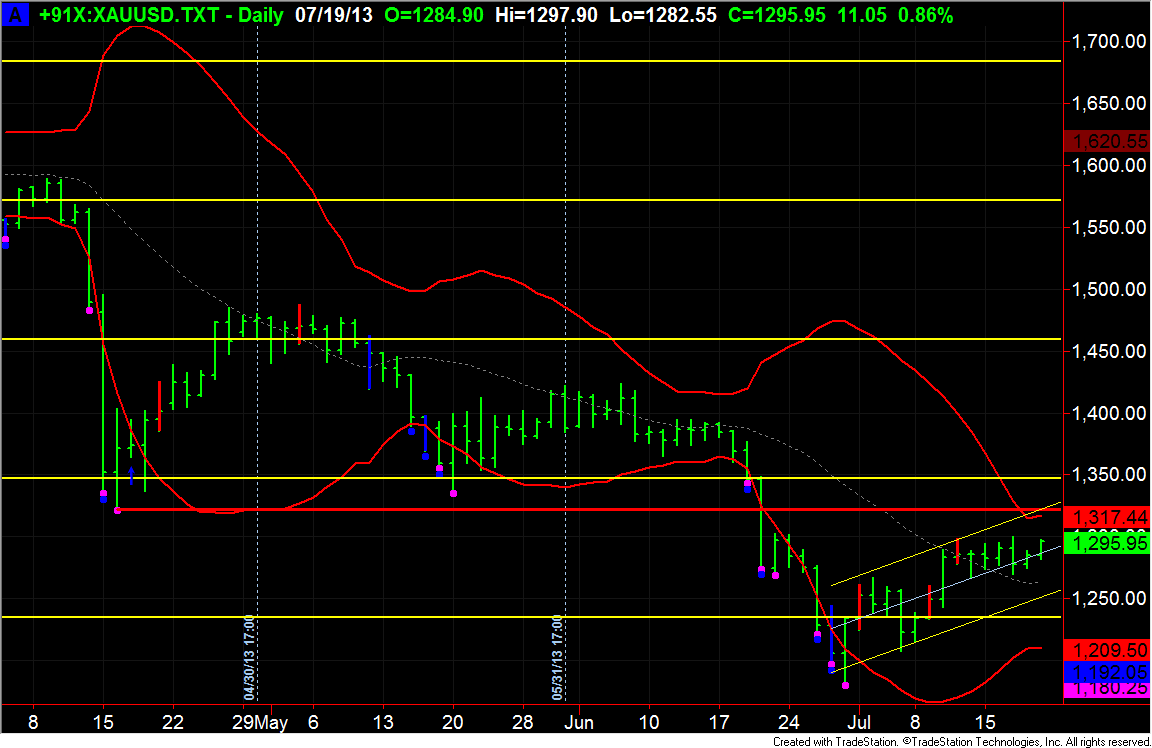Click the 1,400.00 price axis label
Viewport: 1152px width, 748px height.
pos(1109,413)
